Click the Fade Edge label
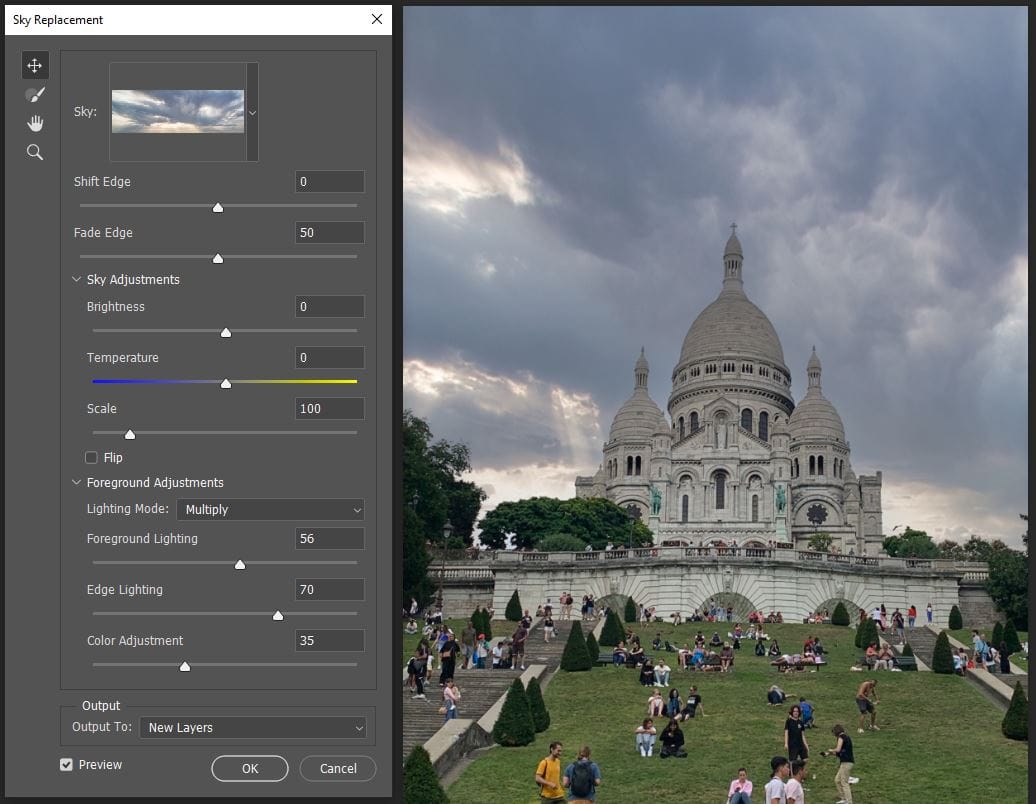 click(103, 233)
